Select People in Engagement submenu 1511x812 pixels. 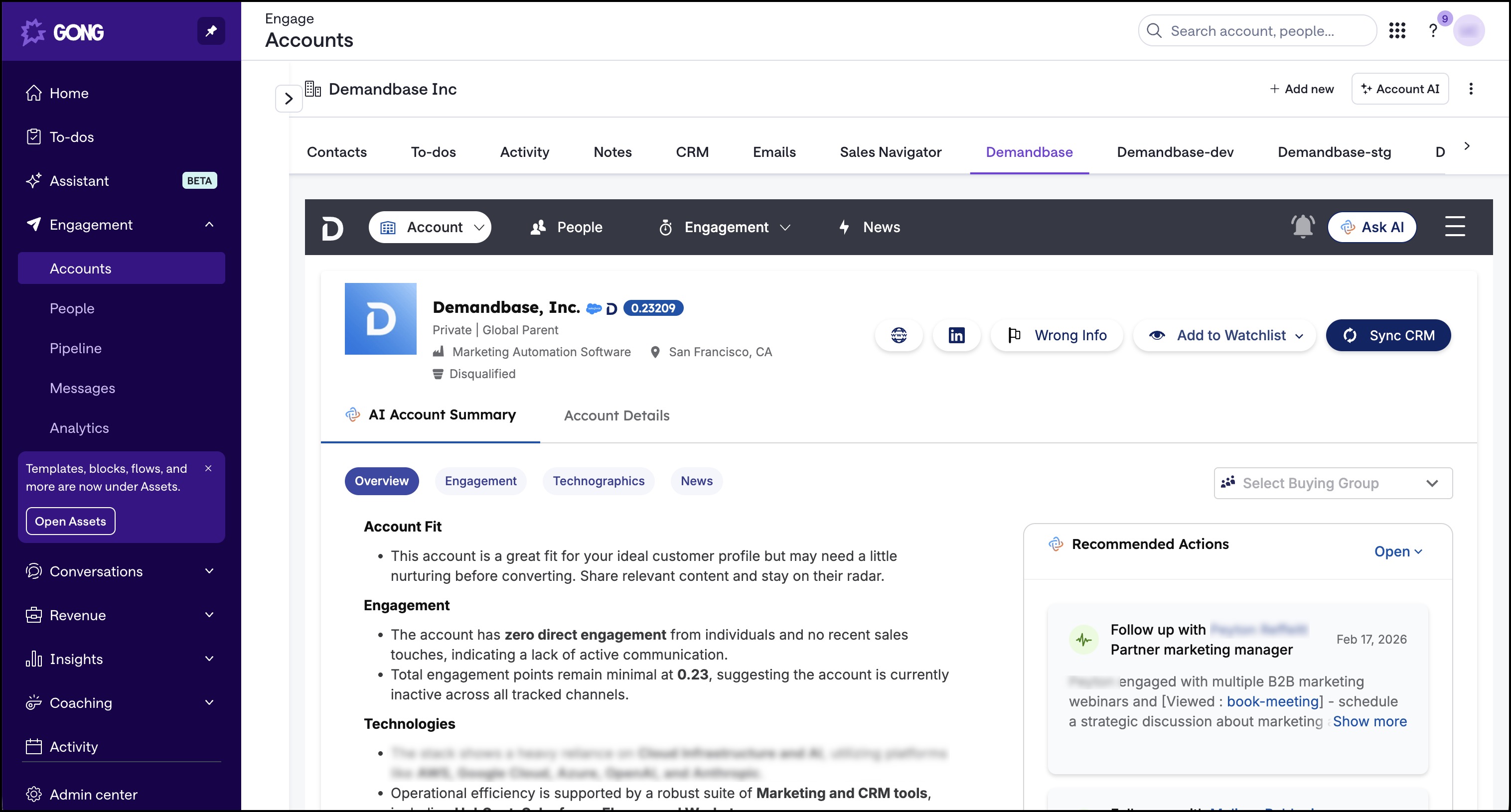(72, 308)
